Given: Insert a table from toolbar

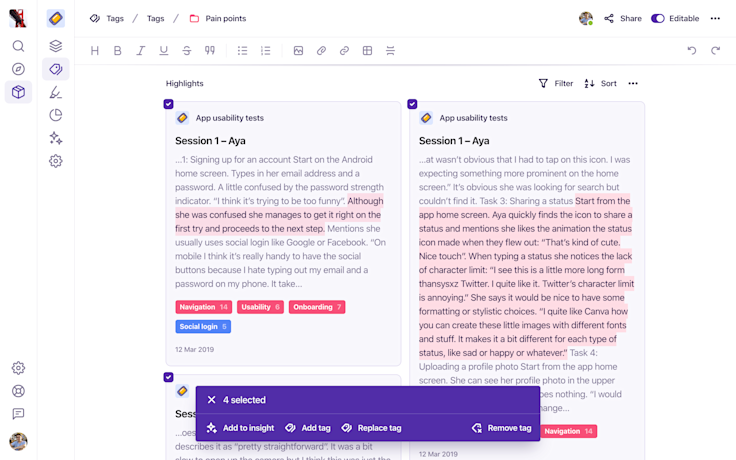Looking at the screenshot, I should [x=368, y=51].
